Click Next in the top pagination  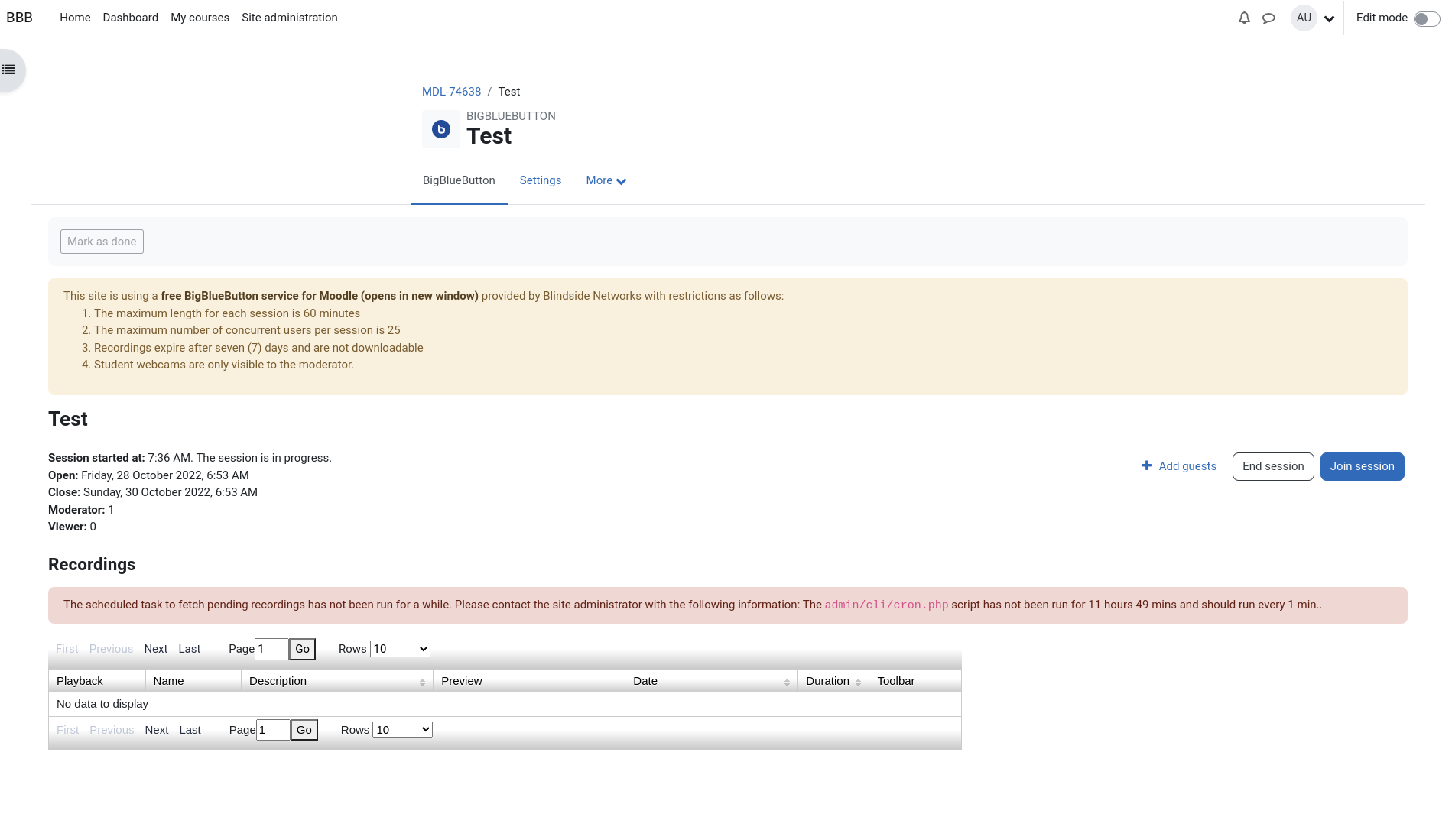click(155, 649)
